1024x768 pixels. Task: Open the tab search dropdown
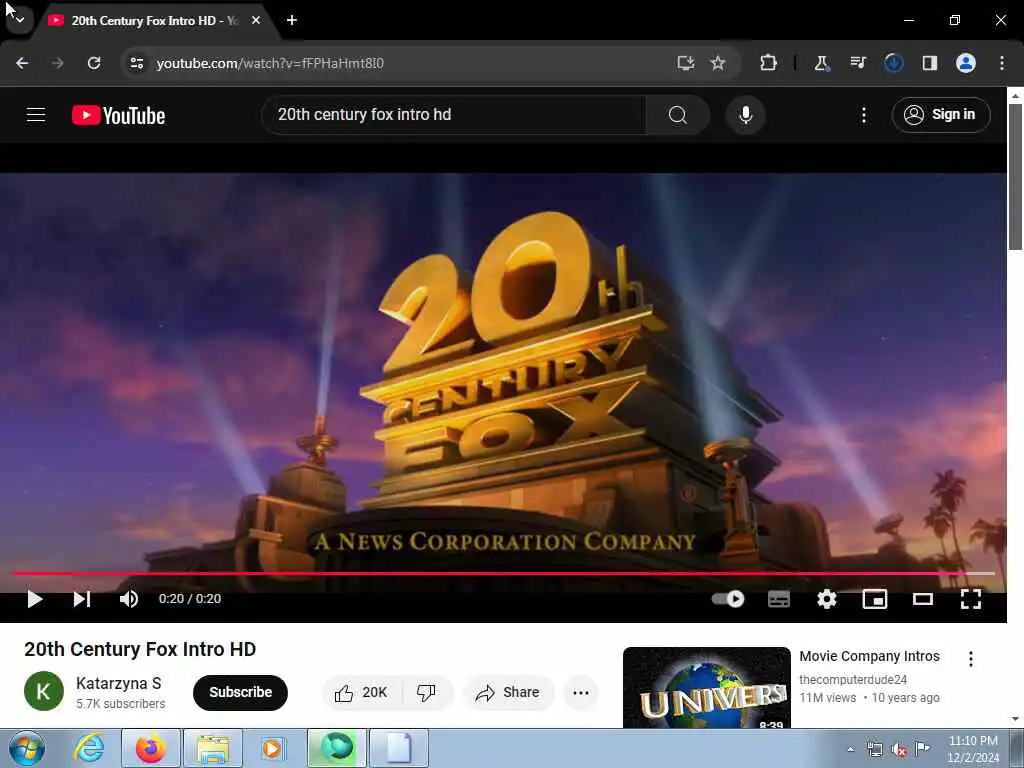point(20,20)
